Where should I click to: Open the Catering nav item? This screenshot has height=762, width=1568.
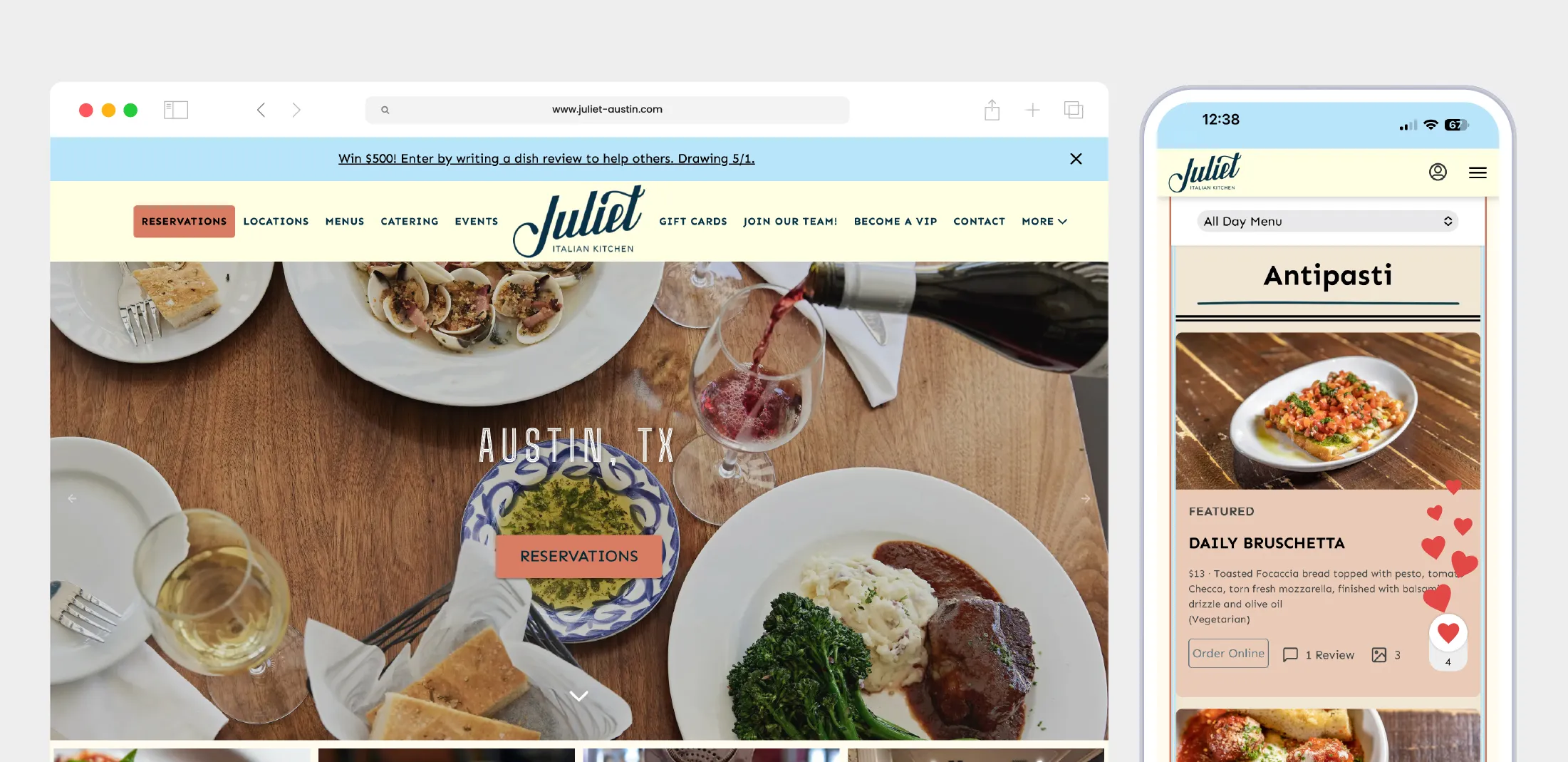410,222
